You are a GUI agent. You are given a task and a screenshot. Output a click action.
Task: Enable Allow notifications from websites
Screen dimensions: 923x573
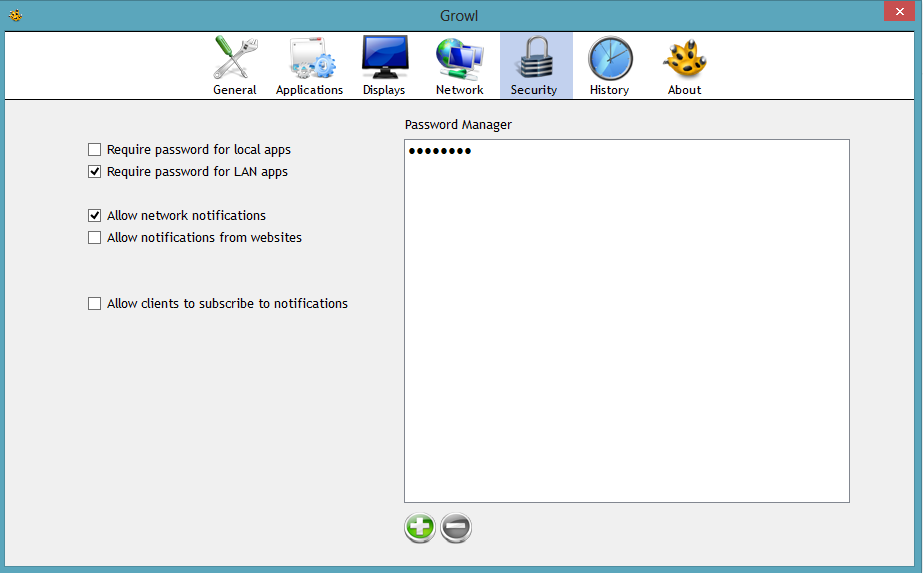(x=94, y=237)
